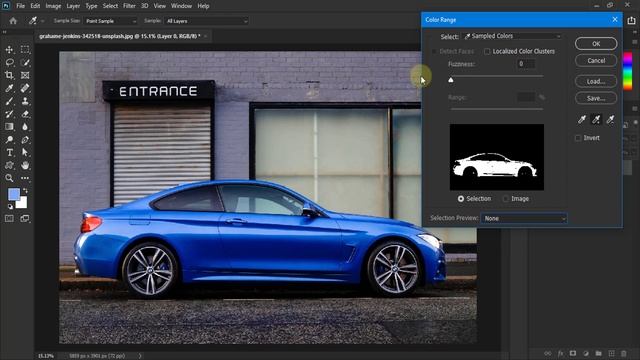Click the create new group folder icon
Viewport: 640px width, 360px height.
coord(598,353)
